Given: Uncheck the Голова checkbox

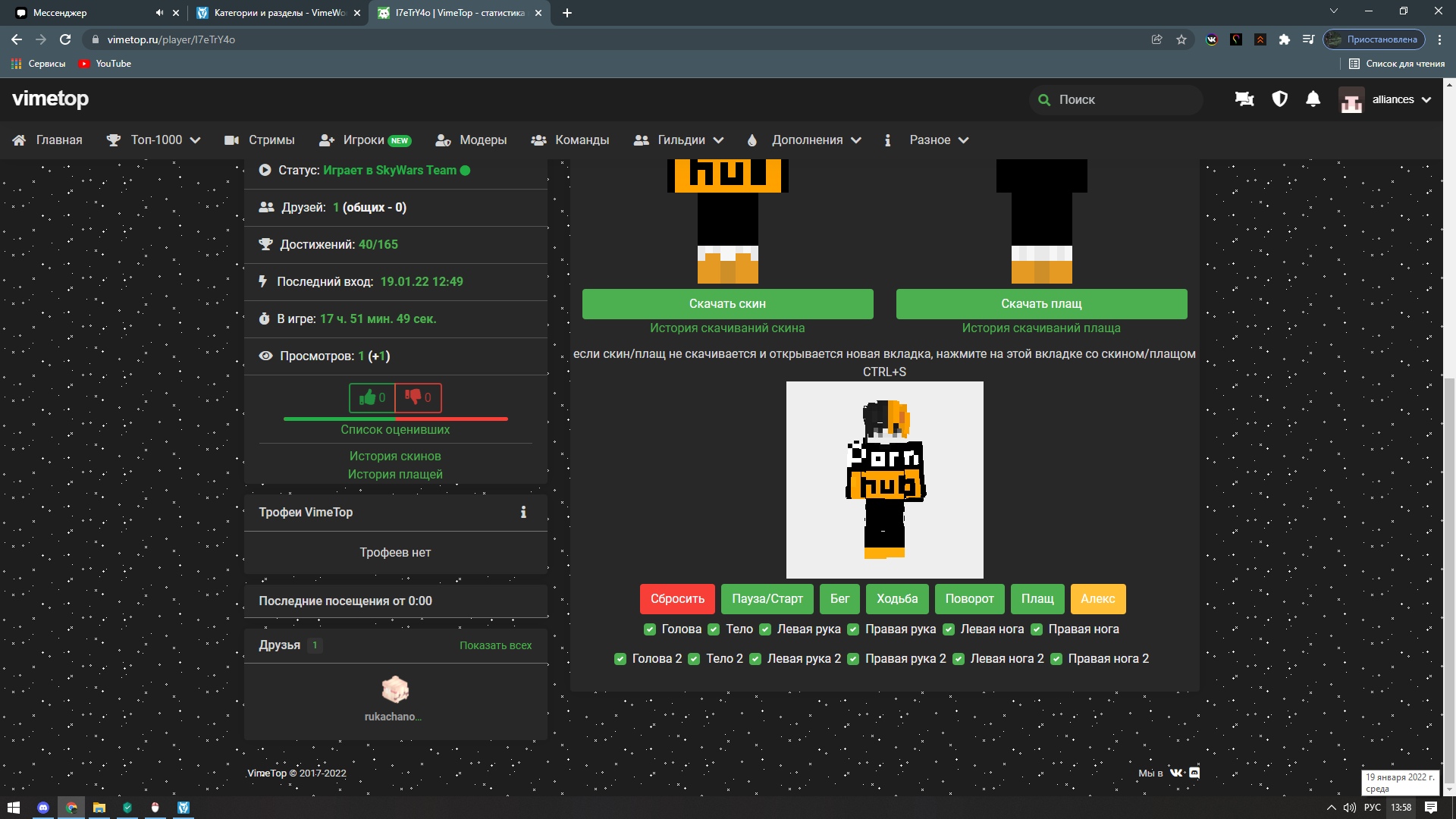Looking at the screenshot, I should [x=650, y=629].
